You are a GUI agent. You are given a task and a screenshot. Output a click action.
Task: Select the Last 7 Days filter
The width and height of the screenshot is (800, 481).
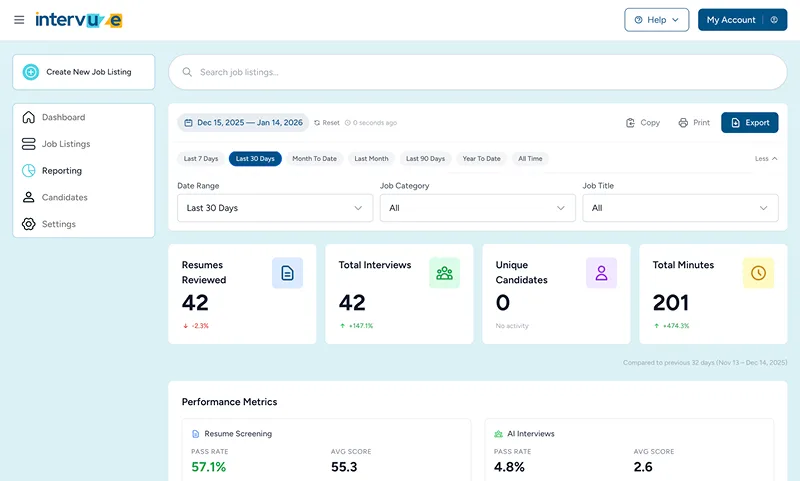pyautogui.click(x=200, y=159)
